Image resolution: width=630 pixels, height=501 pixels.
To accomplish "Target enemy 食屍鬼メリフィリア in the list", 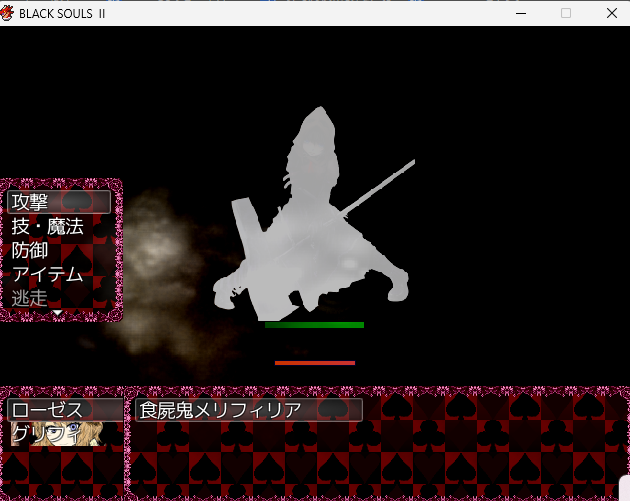I will click(249, 410).
